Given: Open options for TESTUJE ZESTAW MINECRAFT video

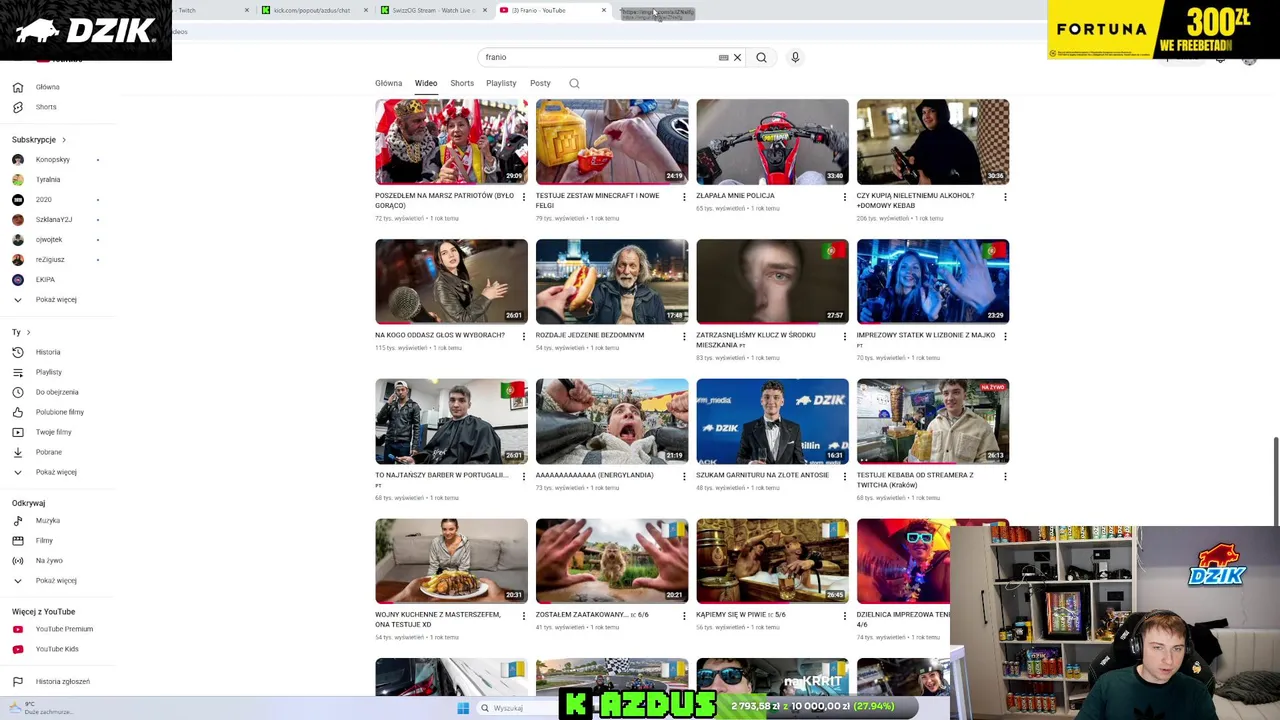Looking at the screenshot, I should (684, 197).
